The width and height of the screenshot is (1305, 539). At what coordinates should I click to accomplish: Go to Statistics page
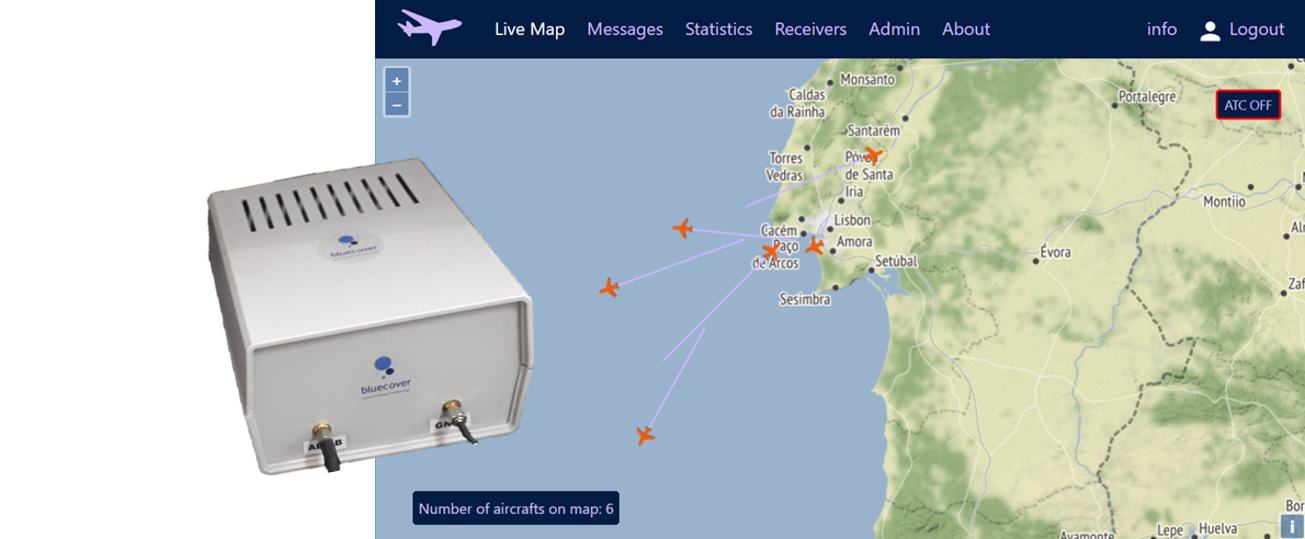coord(719,29)
